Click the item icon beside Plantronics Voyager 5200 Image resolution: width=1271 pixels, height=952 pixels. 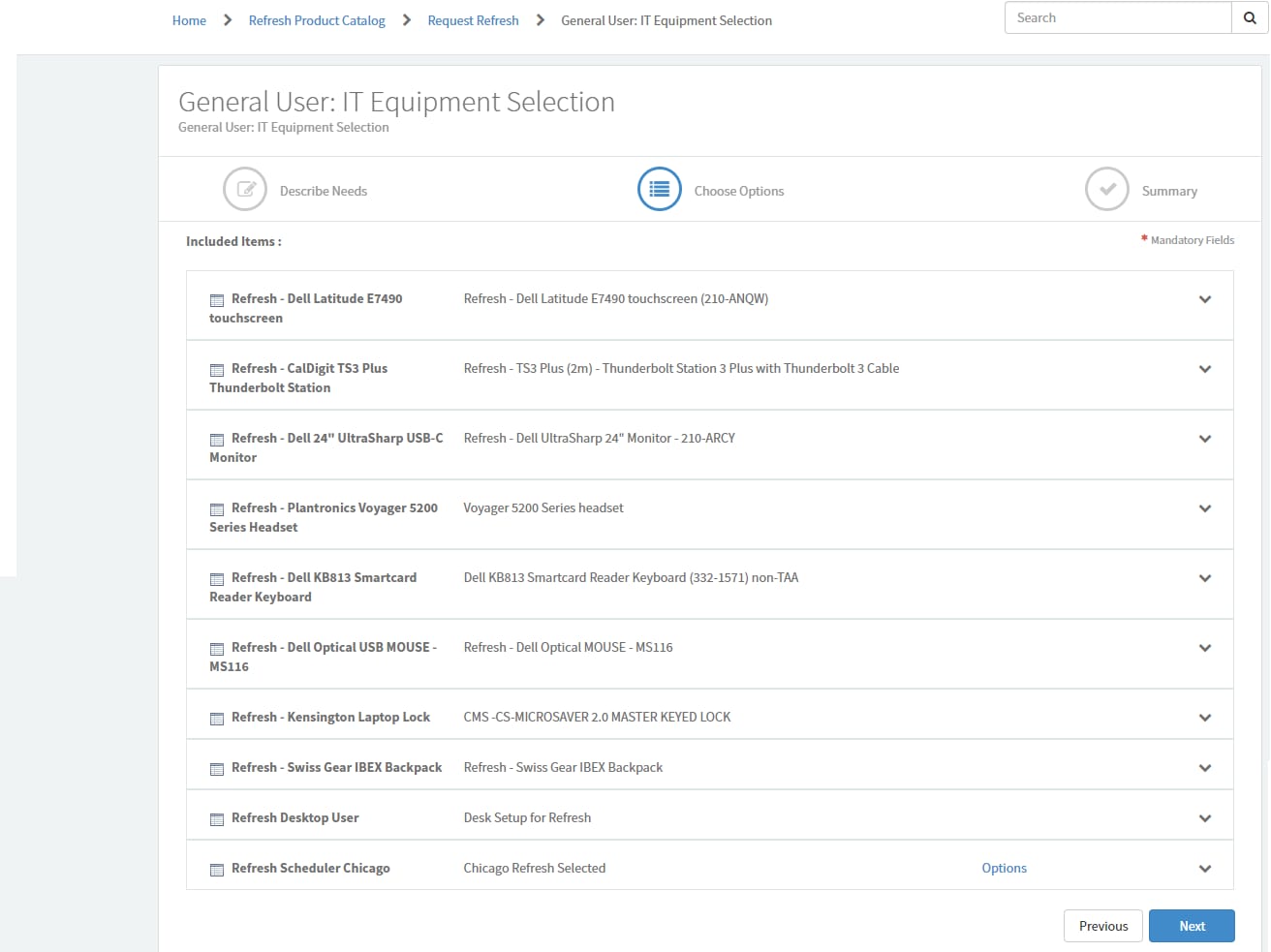coord(217,509)
